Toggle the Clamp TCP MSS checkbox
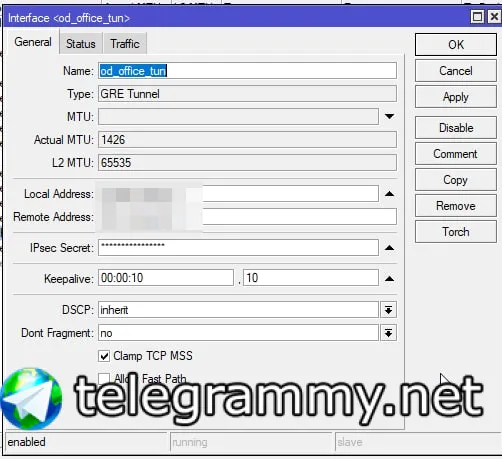The image size is (502, 459). click(x=104, y=356)
